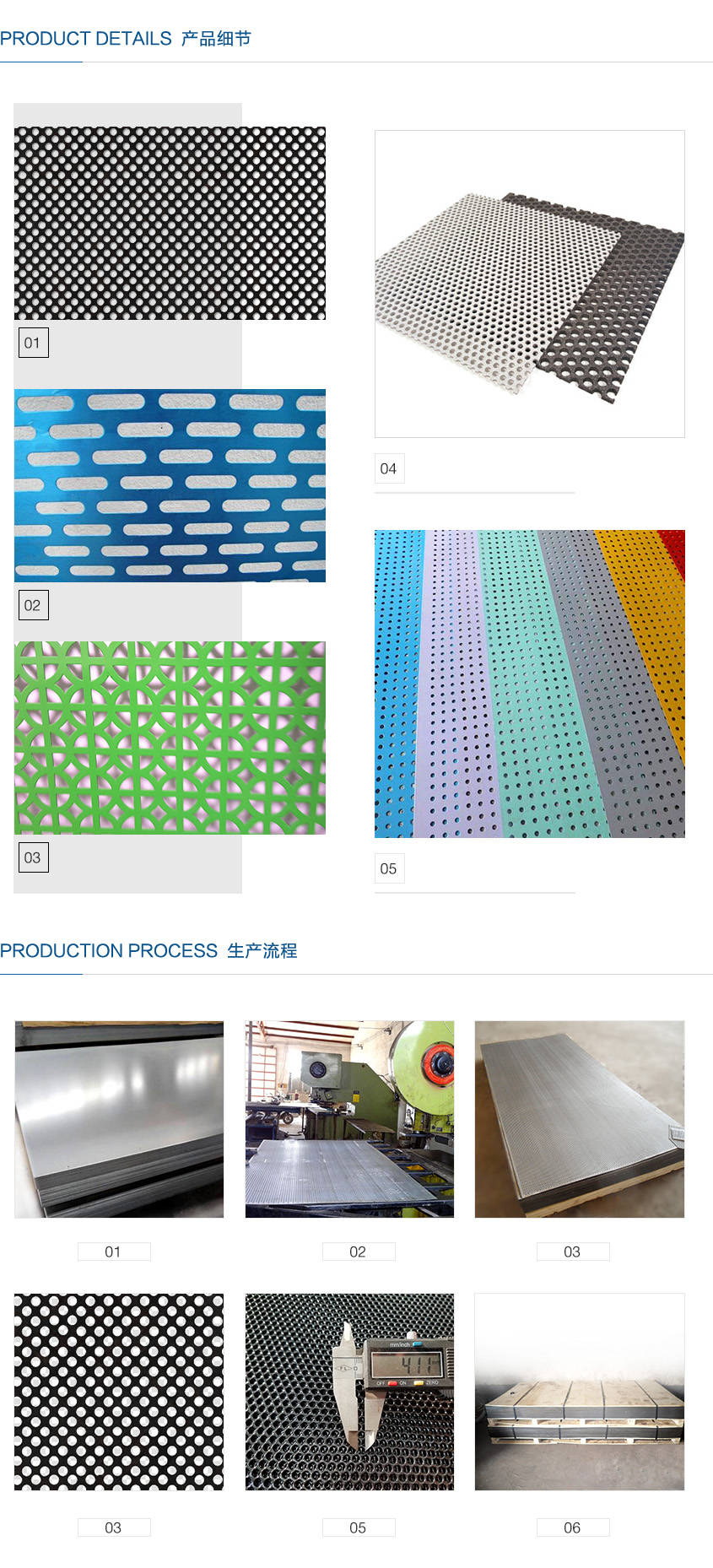Viewport: 713px width, 1568px height.
Task: Click the 02 label below blue slotted sheet
Action: pos(33,605)
